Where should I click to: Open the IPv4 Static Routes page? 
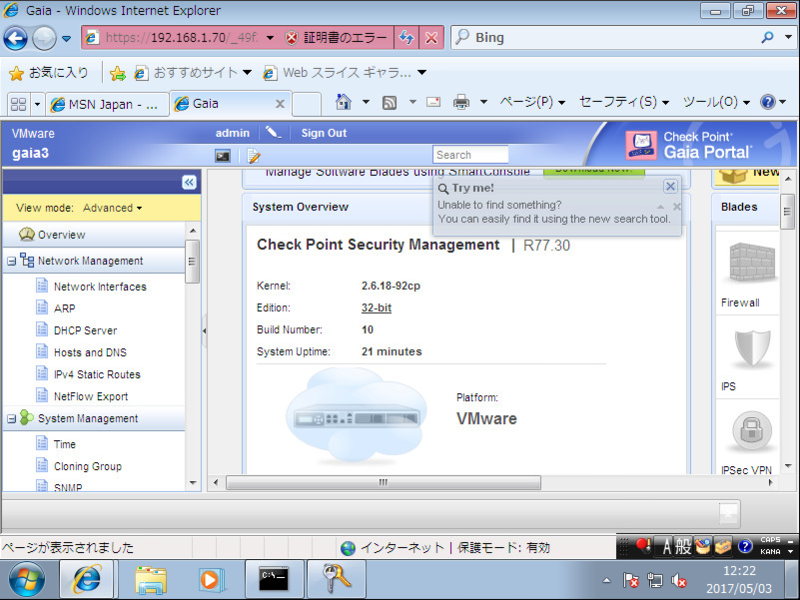(x=97, y=374)
